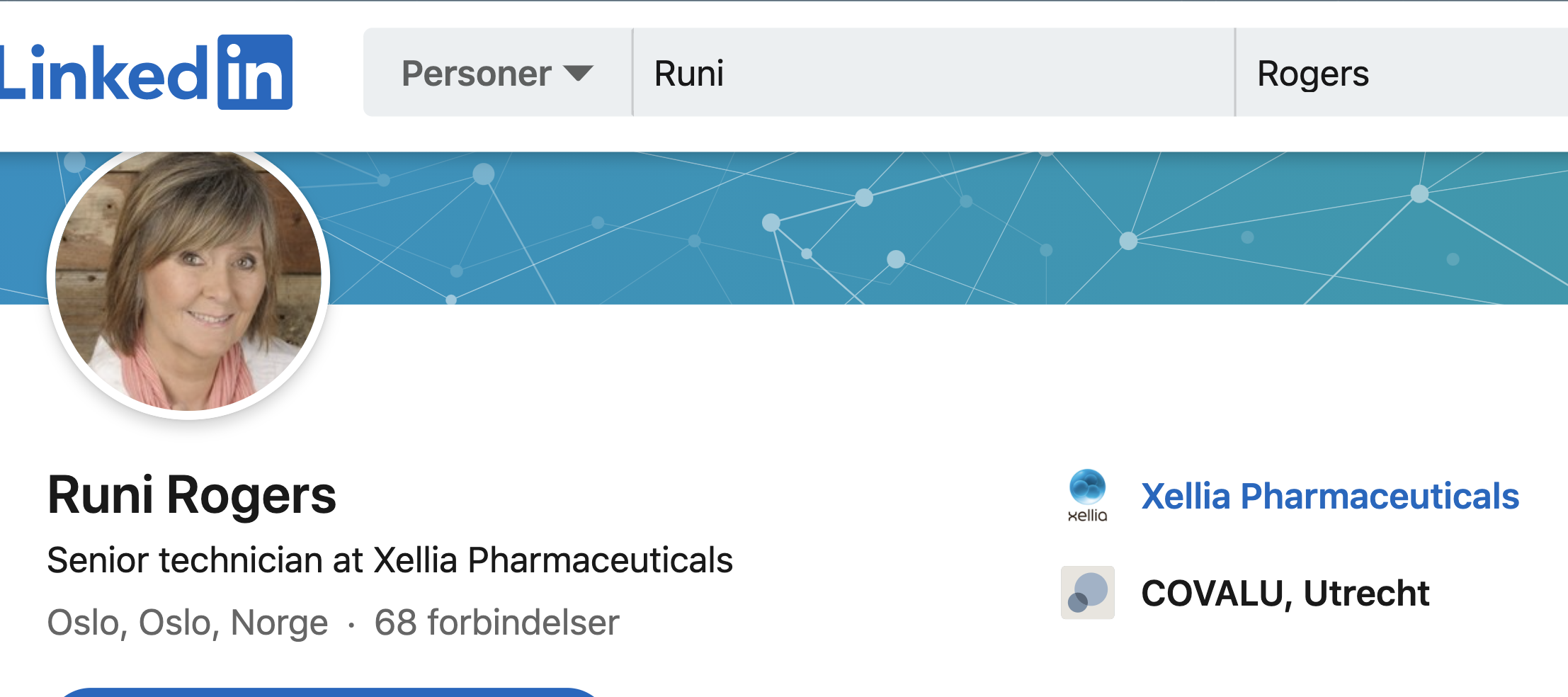Open the 68 forbindelser connections count
Screen dimensions: 1568x697
496,623
